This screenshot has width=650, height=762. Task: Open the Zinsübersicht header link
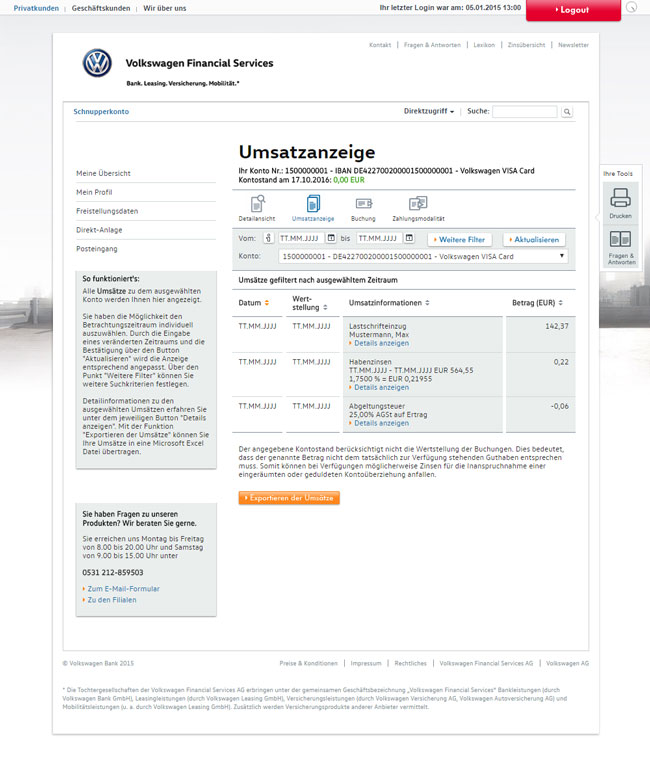[527, 45]
